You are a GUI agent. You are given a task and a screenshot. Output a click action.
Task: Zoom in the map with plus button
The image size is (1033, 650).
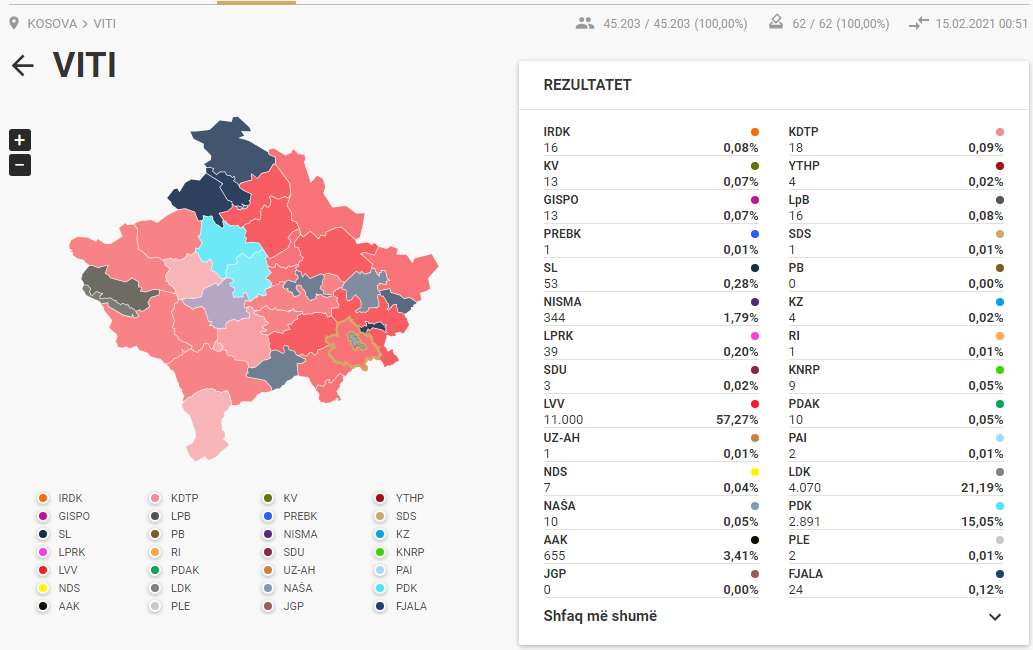[20, 140]
